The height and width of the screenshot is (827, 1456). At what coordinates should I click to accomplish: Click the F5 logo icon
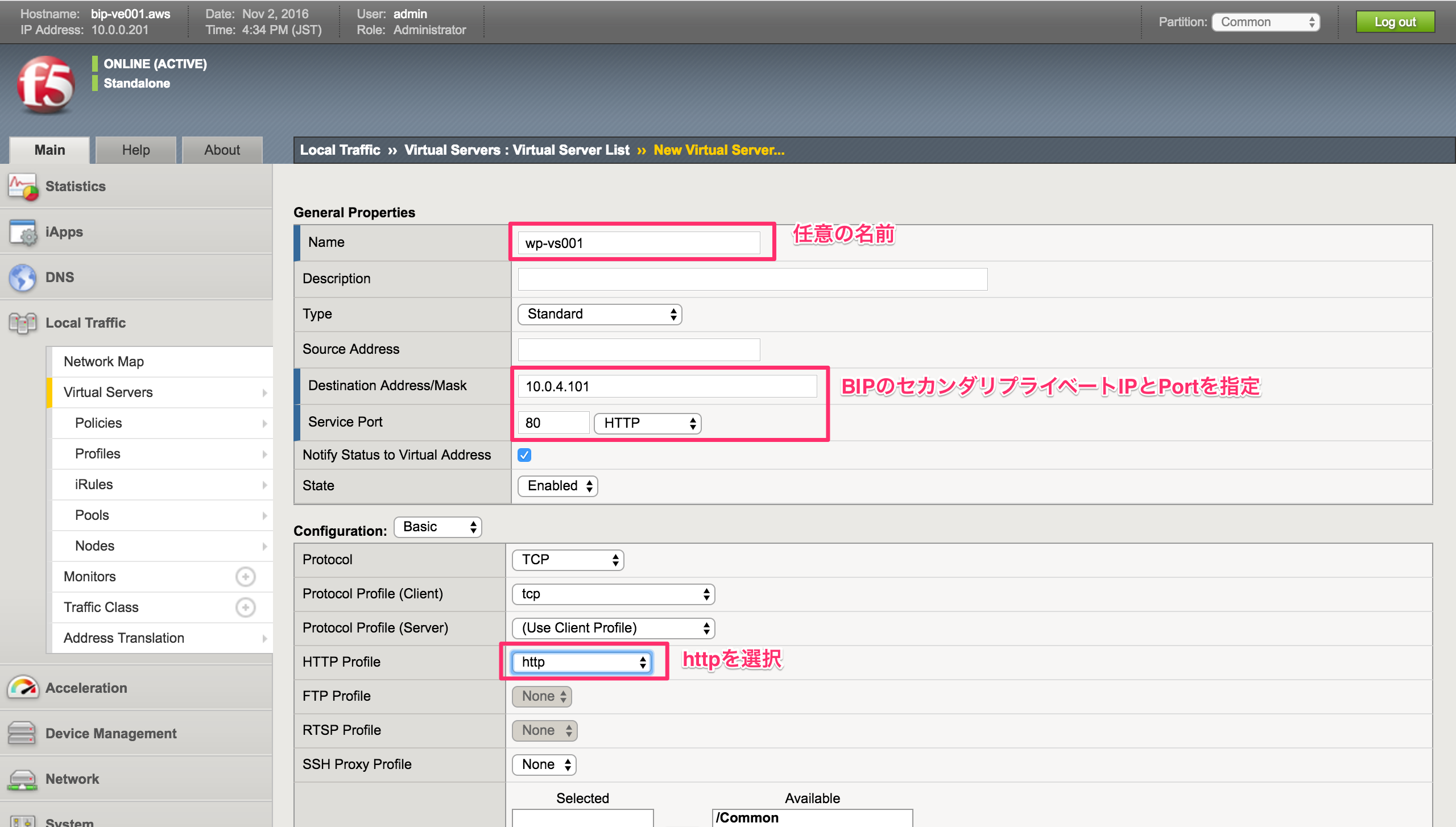pos(45,84)
